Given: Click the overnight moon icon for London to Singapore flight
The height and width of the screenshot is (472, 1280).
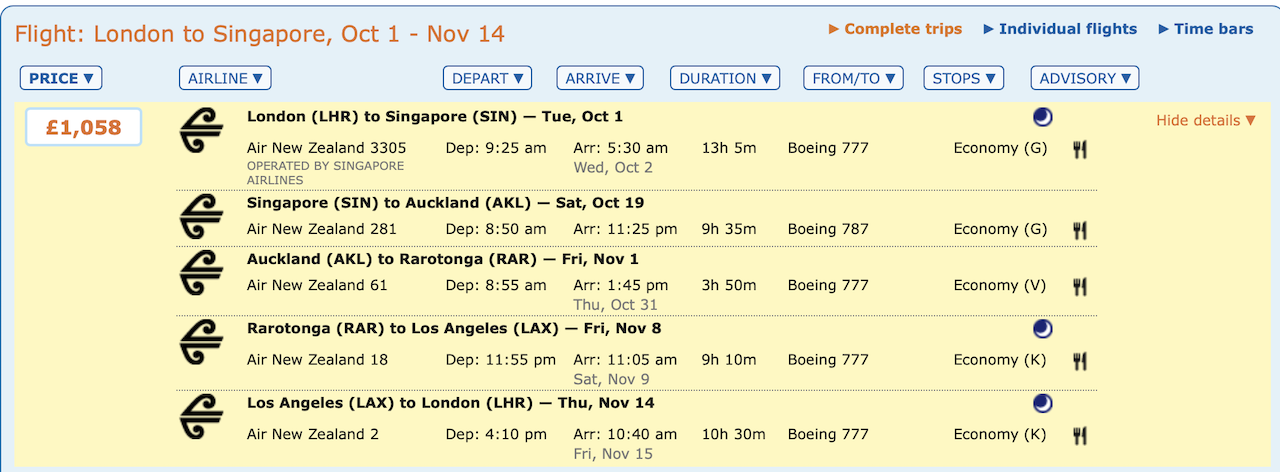Looking at the screenshot, I should tap(1042, 117).
